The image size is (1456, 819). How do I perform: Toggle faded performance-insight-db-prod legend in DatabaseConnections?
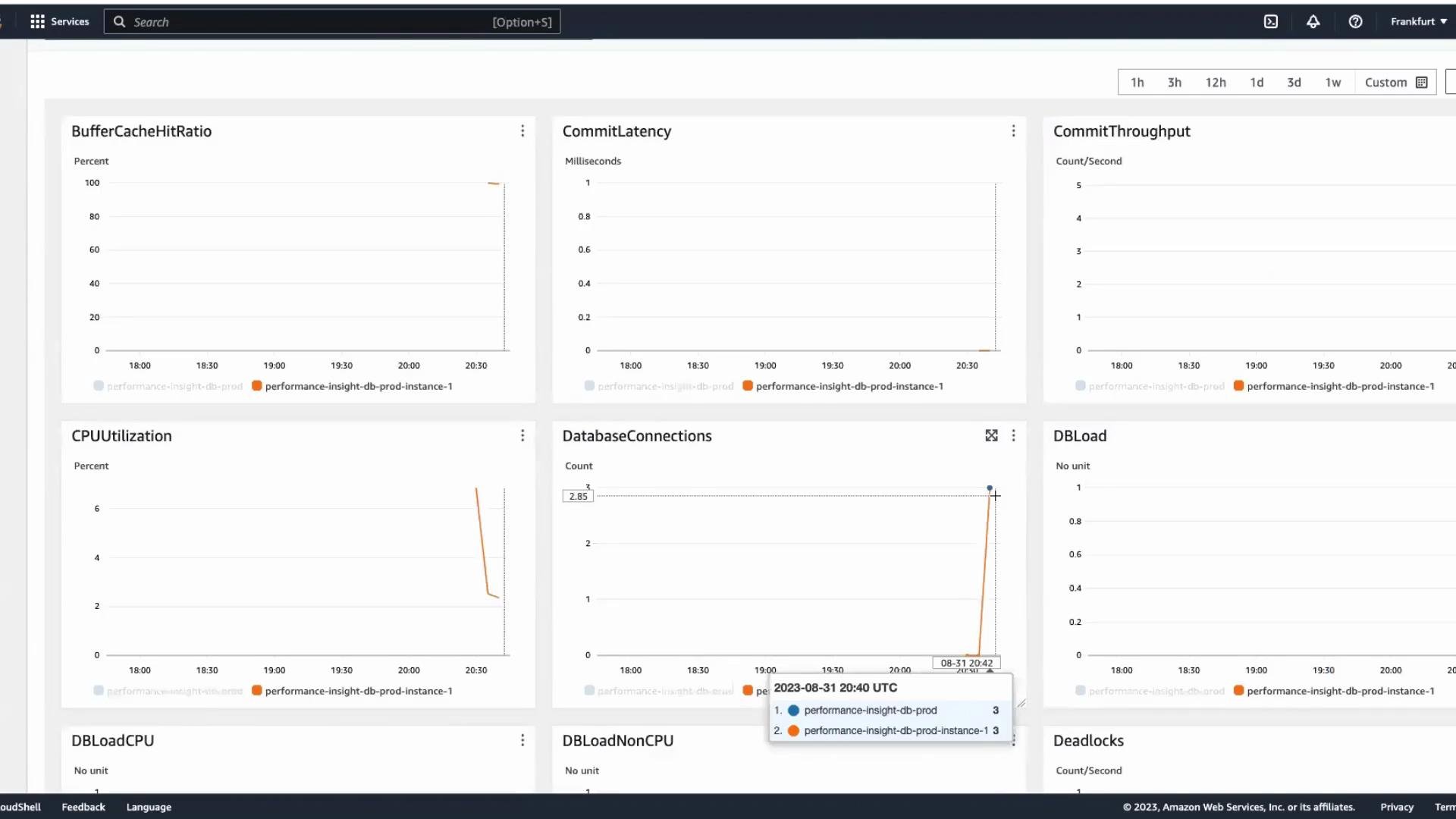tap(658, 691)
